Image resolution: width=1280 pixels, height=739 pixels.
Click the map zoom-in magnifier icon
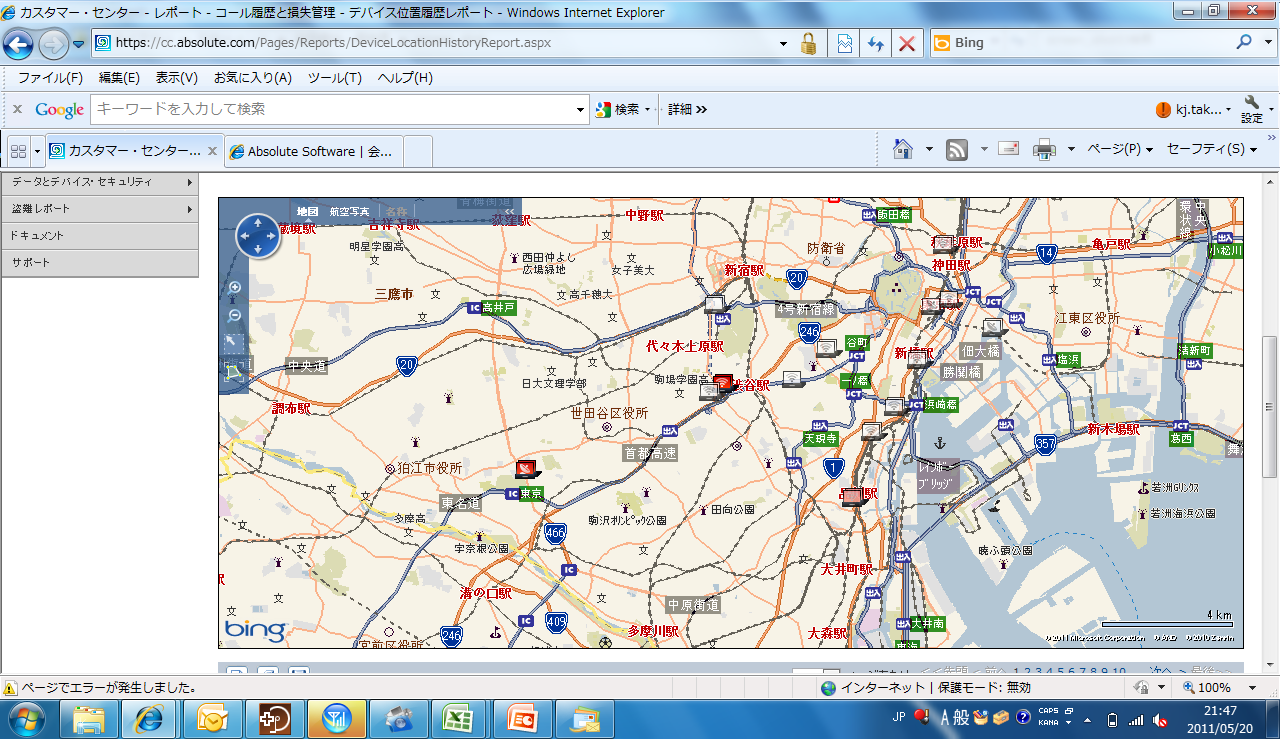pos(235,288)
